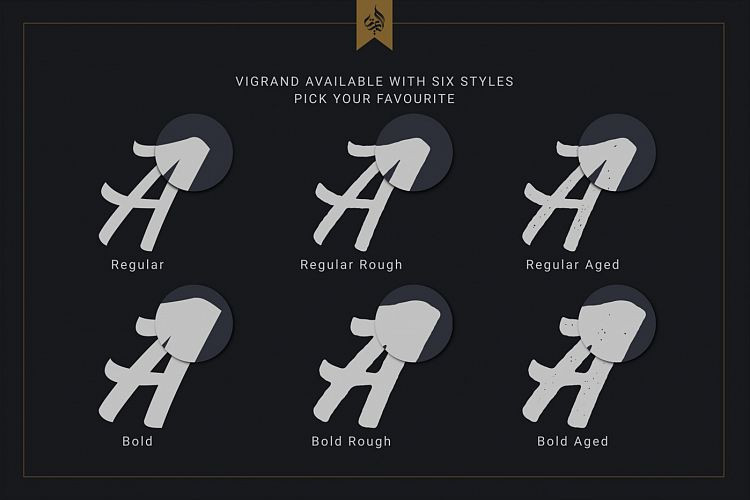Click the magnifier circle on Bold Rough A
This screenshot has width=750, height=500.
click(414, 324)
